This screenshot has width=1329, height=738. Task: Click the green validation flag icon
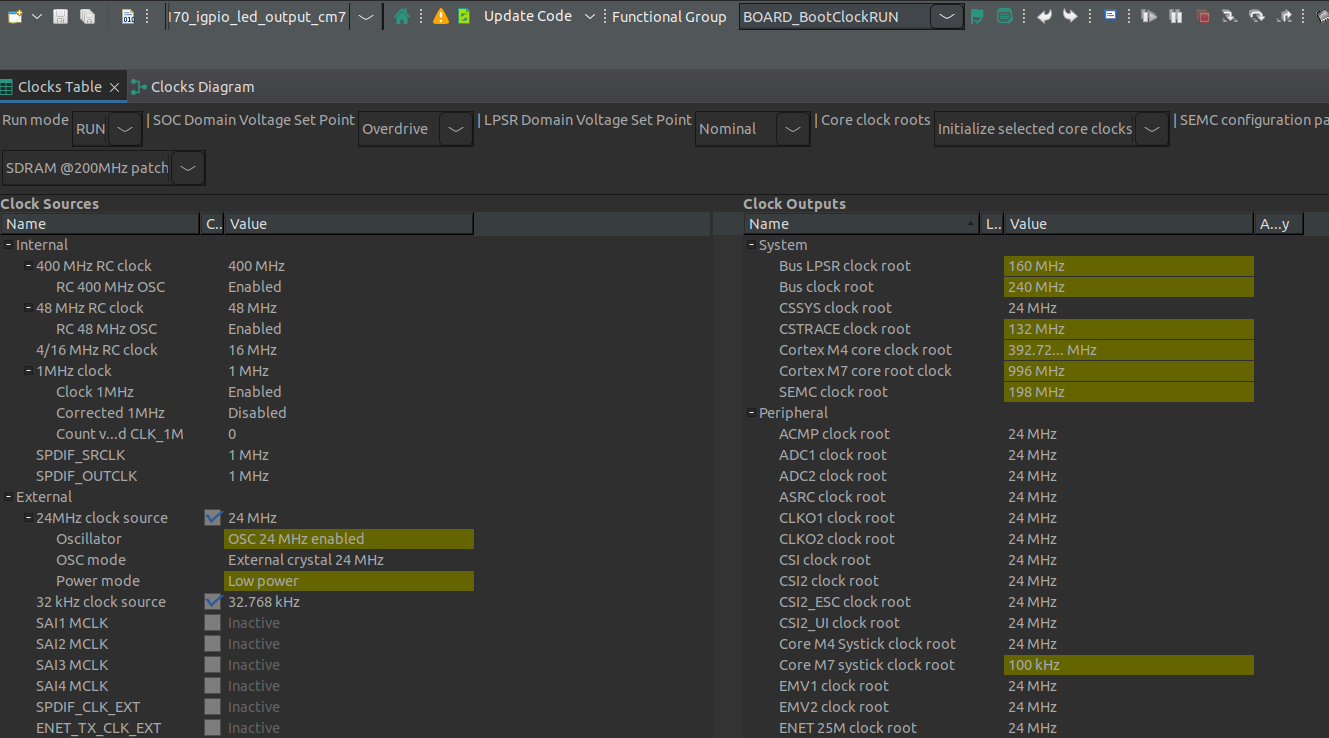(977, 16)
